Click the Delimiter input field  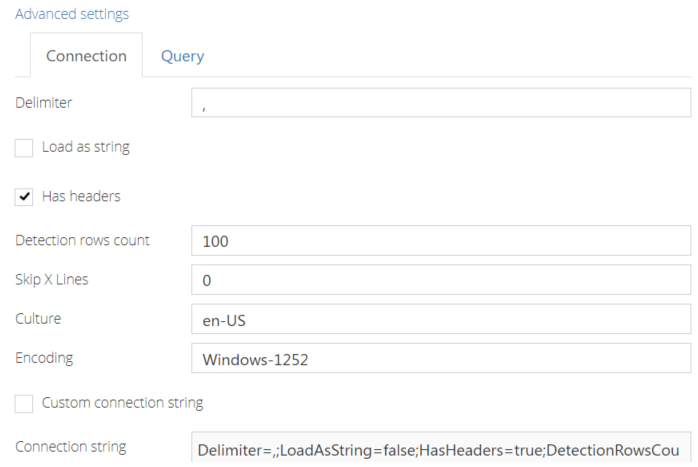click(x=441, y=103)
